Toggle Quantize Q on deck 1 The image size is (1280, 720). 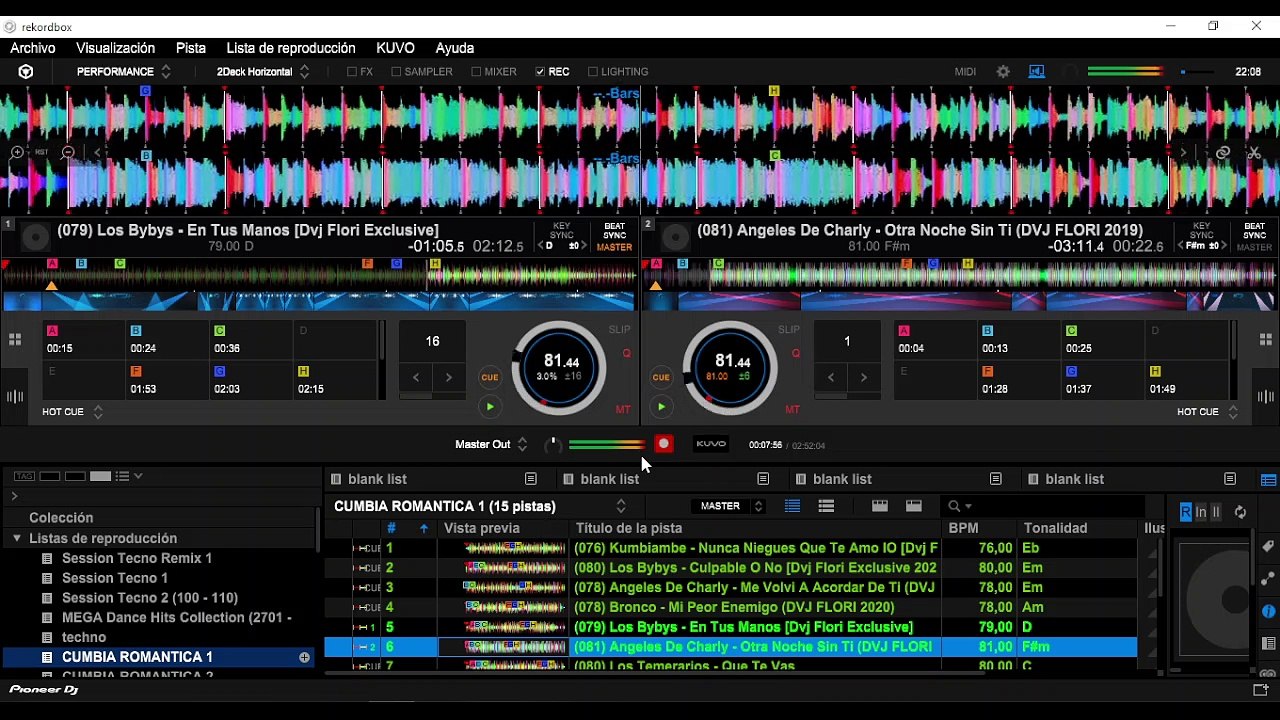627,353
